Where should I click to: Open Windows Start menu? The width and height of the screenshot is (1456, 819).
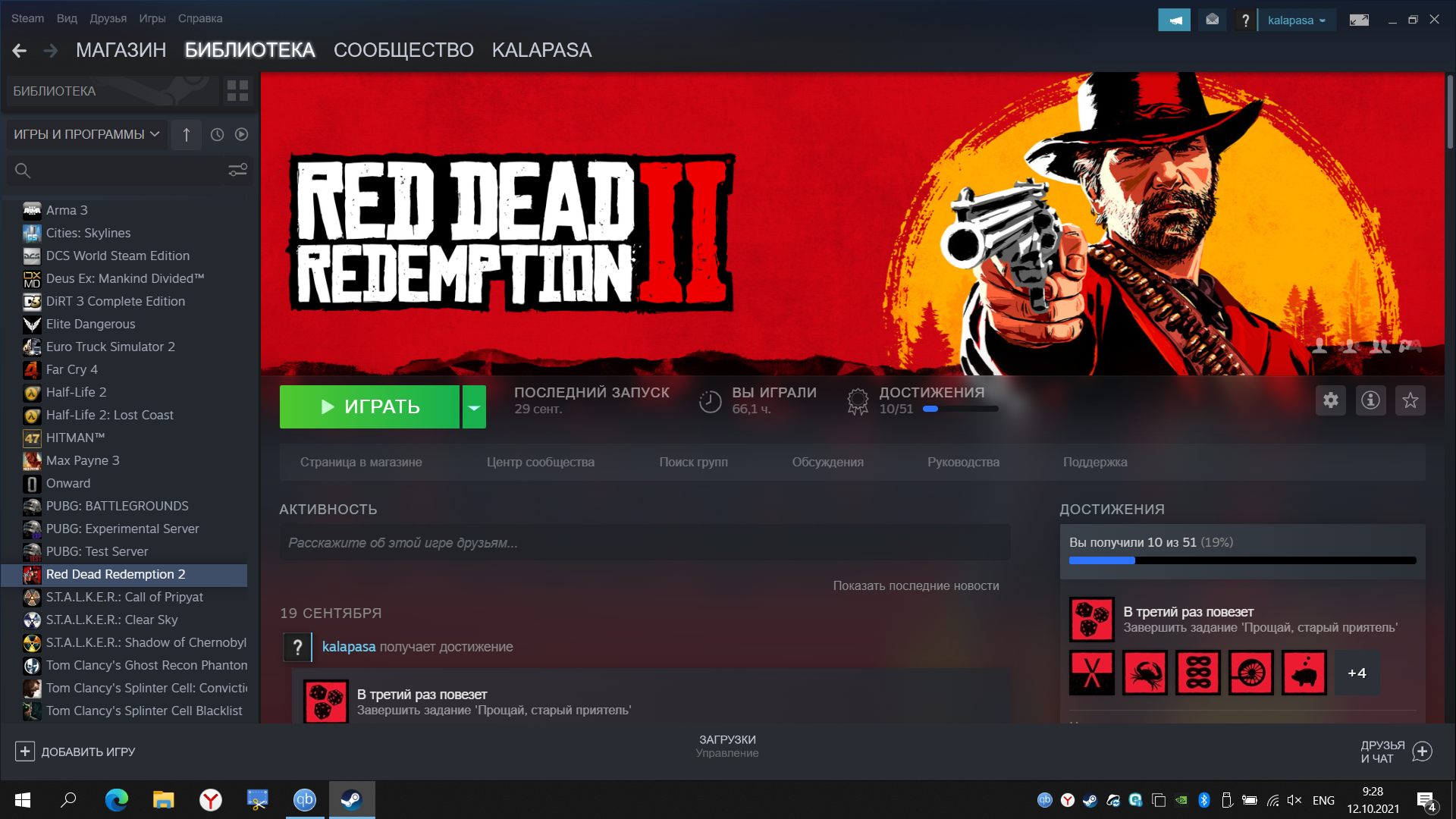23,800
